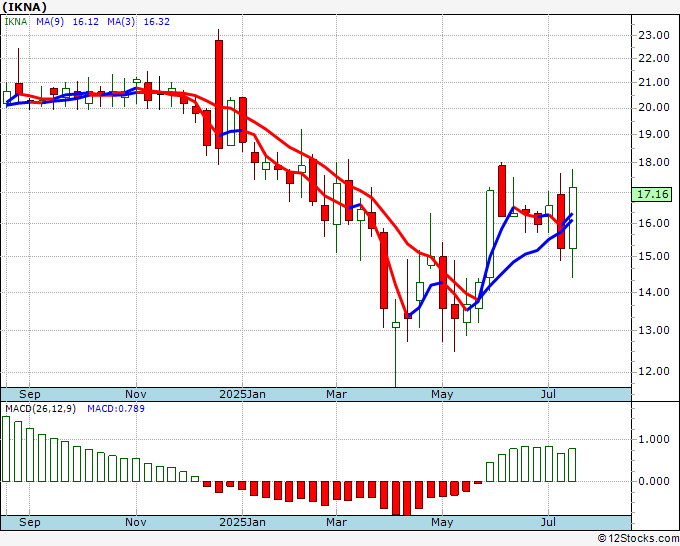The image size is (680, 546).
Task: Click Sep on the MACD time axis
Action: click(x=29, y=522)
